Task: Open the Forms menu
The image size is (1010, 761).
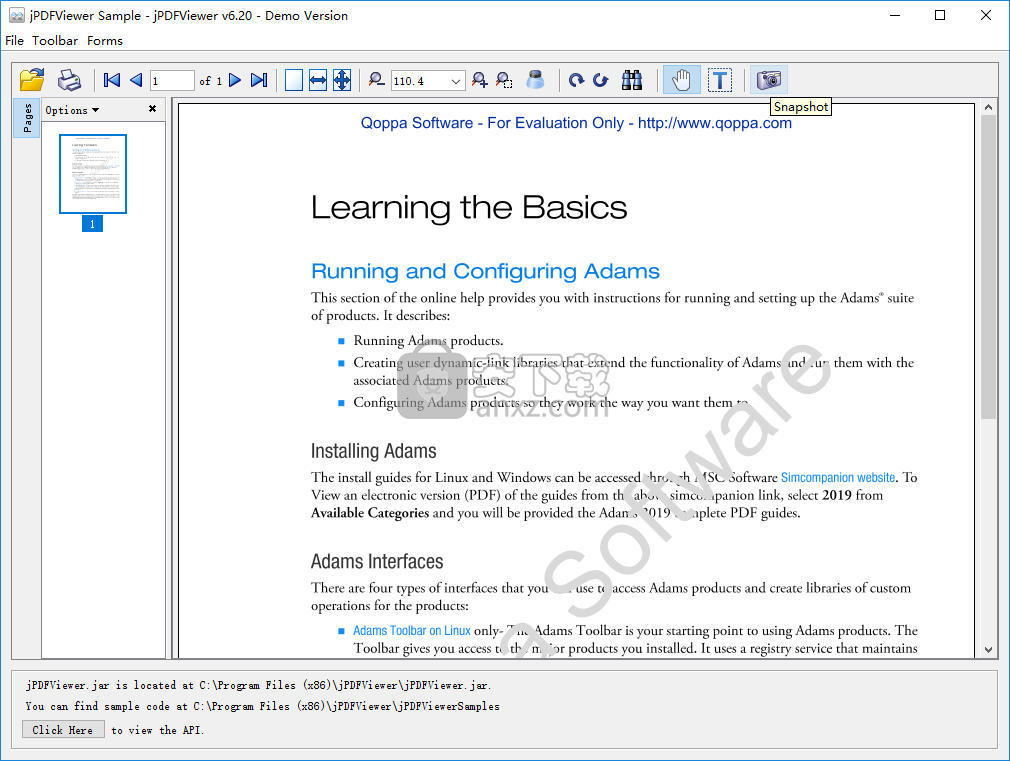Action: [x=105, y=41]
